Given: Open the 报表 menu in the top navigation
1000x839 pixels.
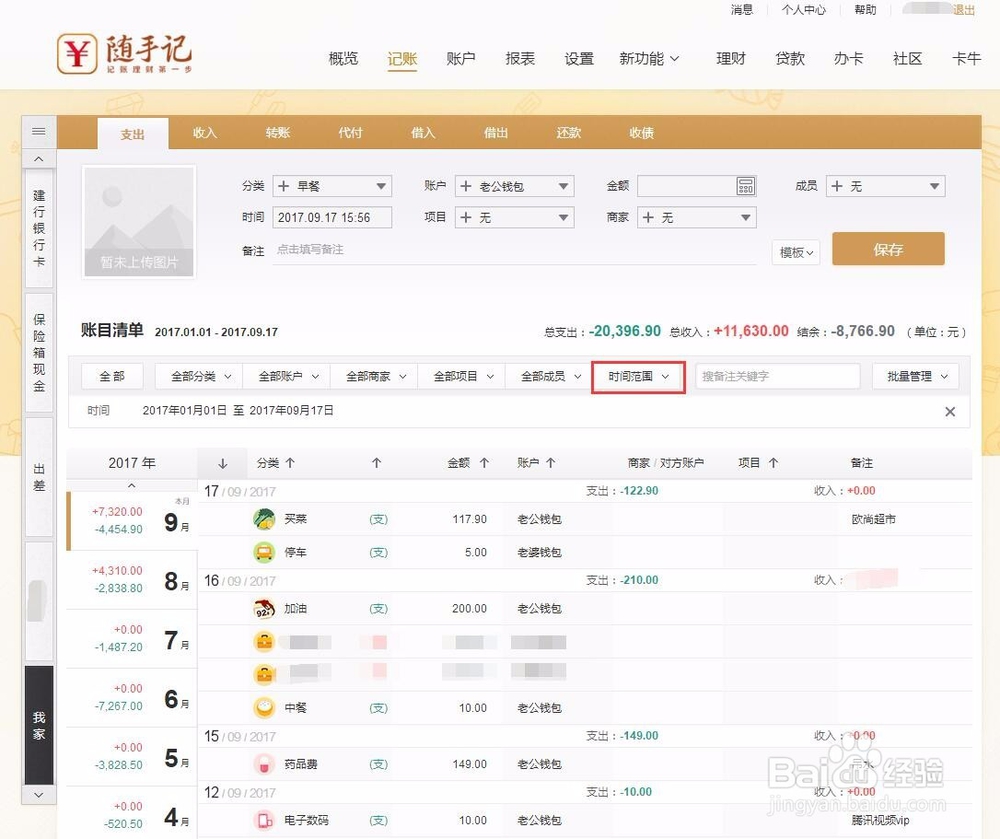Looking at the screenshot, I should click(x=519, y=58).
